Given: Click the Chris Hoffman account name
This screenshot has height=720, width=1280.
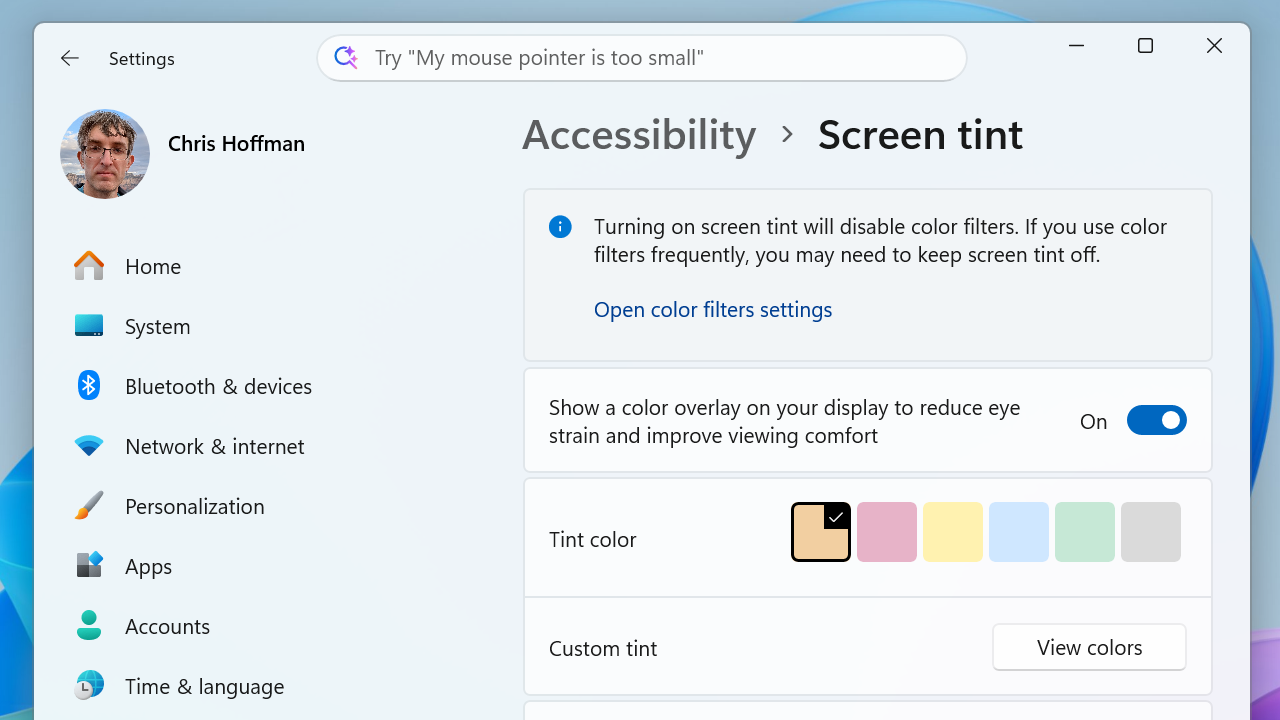Looking at the screenshot, I should click(x=236, y=143).
